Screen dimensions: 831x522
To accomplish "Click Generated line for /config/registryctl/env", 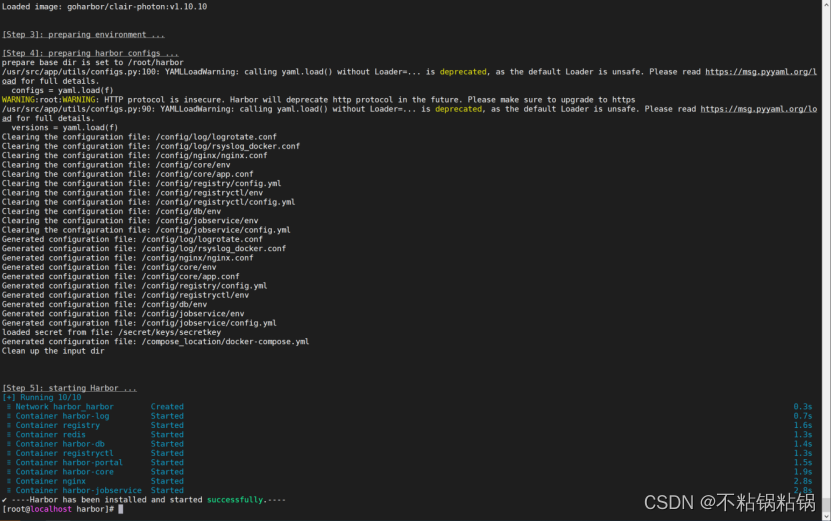I will (x=125, y=295).
